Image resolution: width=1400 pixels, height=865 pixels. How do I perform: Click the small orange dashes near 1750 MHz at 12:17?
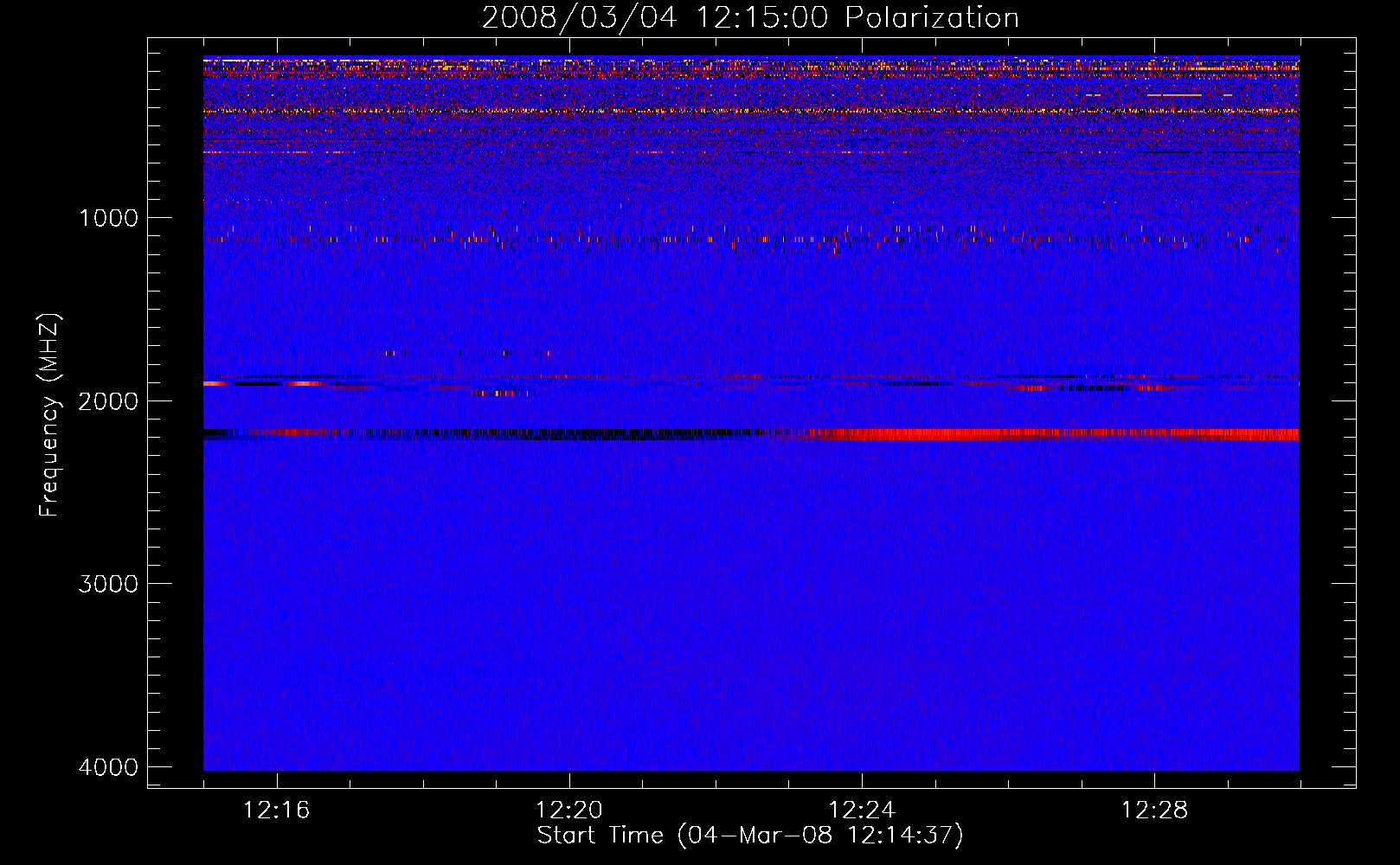(x=396, y=353)
